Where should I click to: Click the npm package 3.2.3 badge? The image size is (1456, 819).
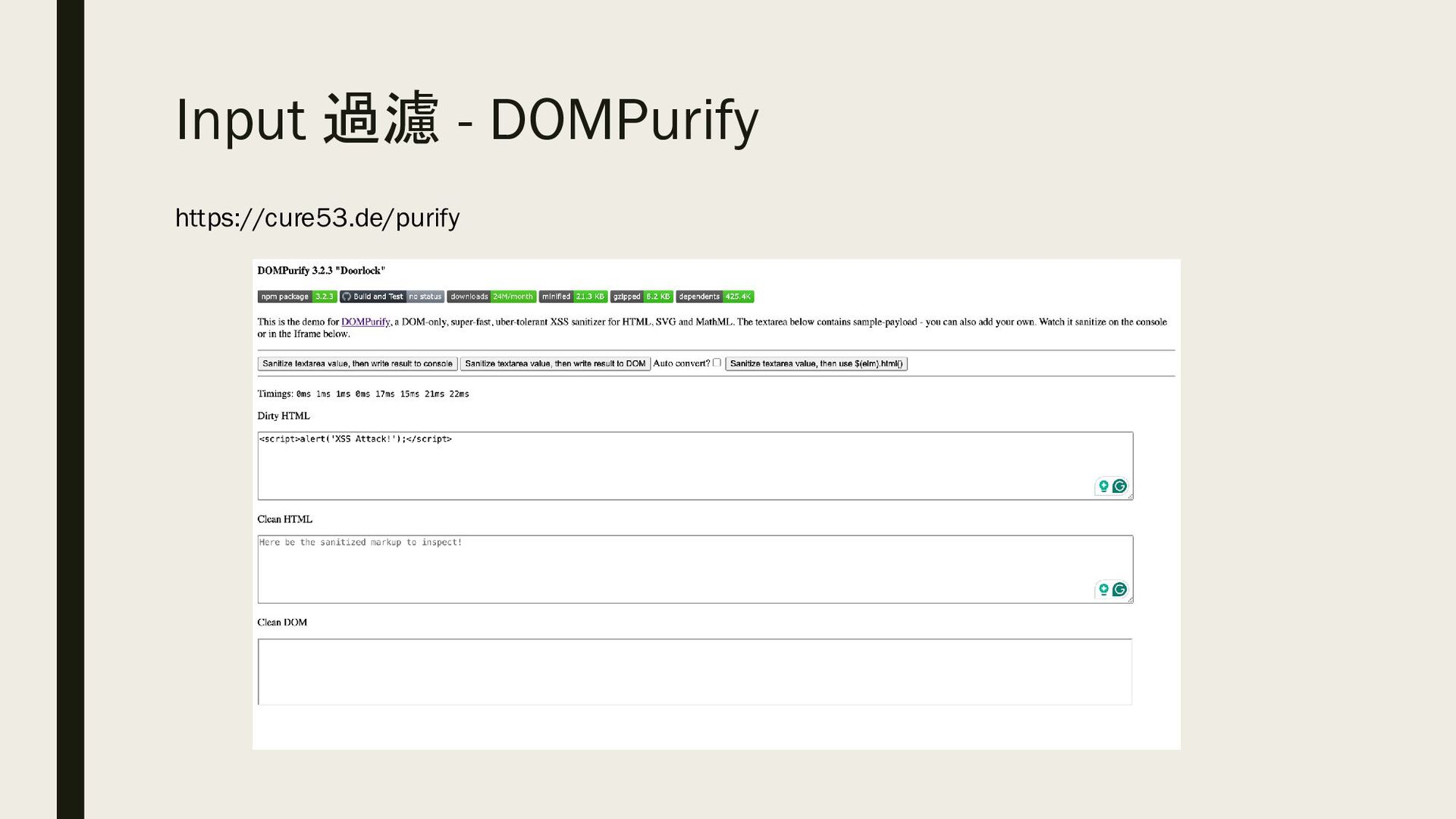(297, 297)
